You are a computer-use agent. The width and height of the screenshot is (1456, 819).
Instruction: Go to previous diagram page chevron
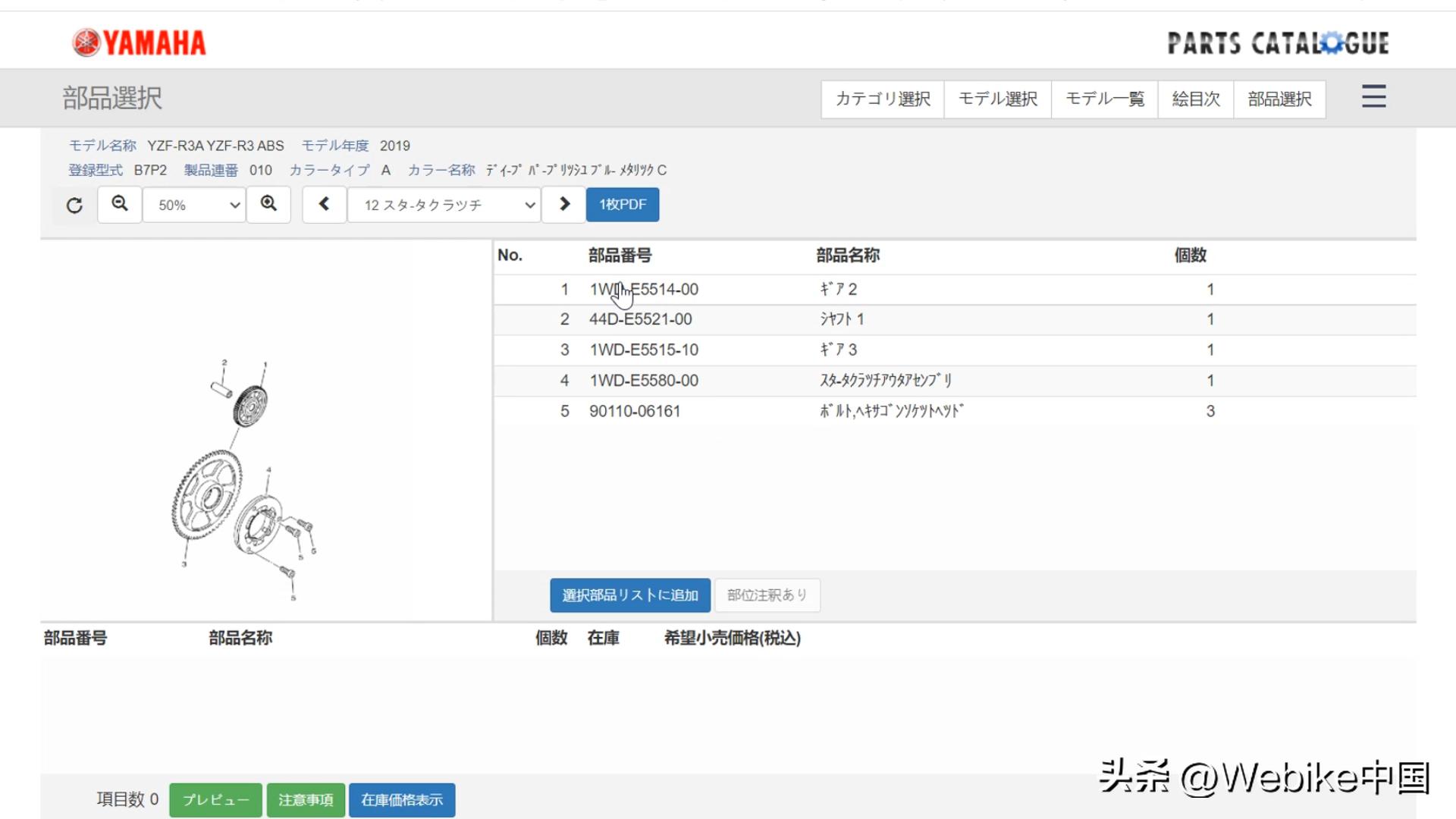point(325,204)
